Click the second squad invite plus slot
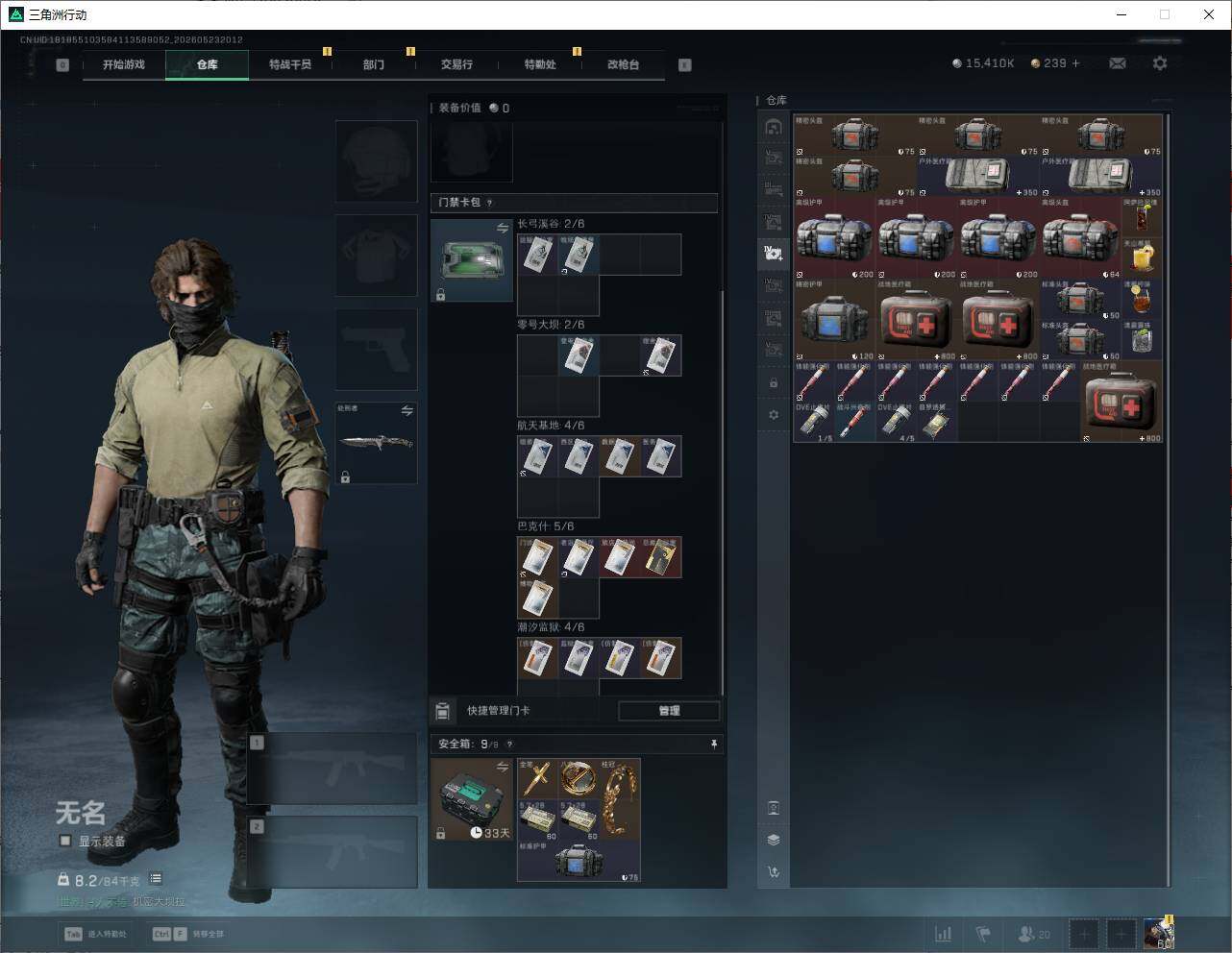Image resolution: width=1232 pixels, height=953 pixels. [x=1121, y=934]
